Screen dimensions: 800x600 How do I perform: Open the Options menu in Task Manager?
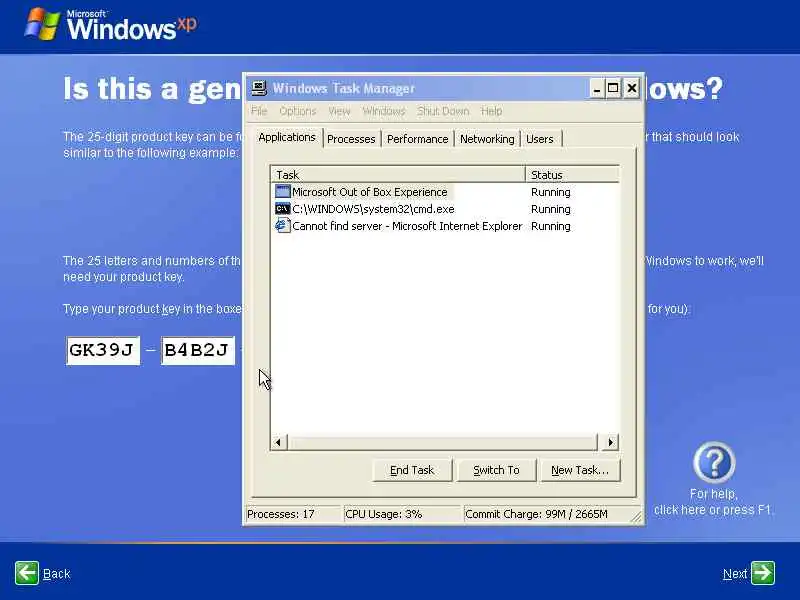[297, 111]
